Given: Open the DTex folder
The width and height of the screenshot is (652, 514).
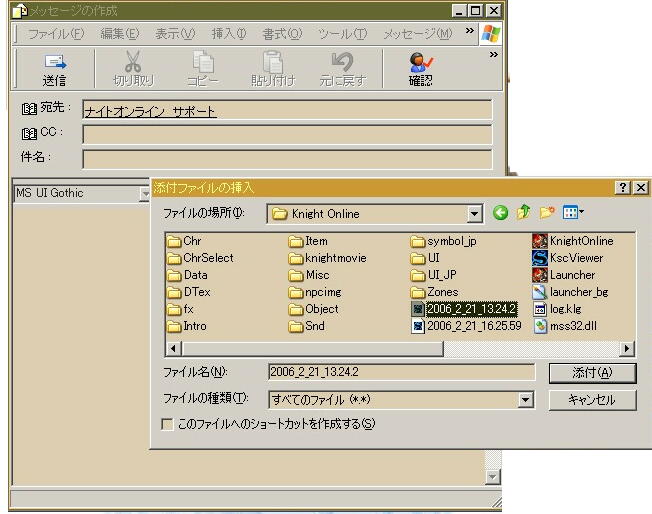Looking at the screenshot, I should tap(188, 292).
